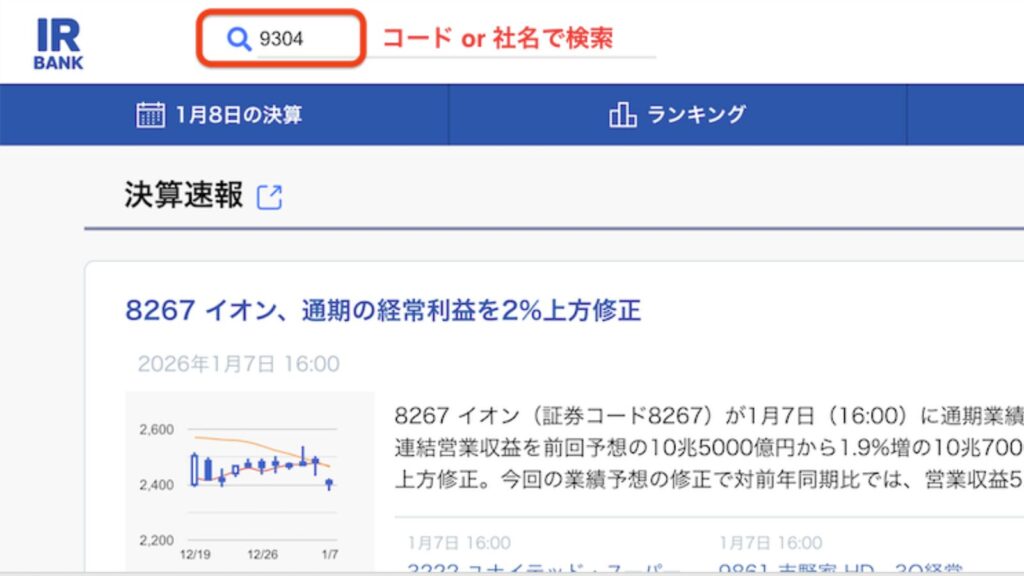Click the magnifying glass search icon
Screen dimensions: 1024x576
point(238,39)
